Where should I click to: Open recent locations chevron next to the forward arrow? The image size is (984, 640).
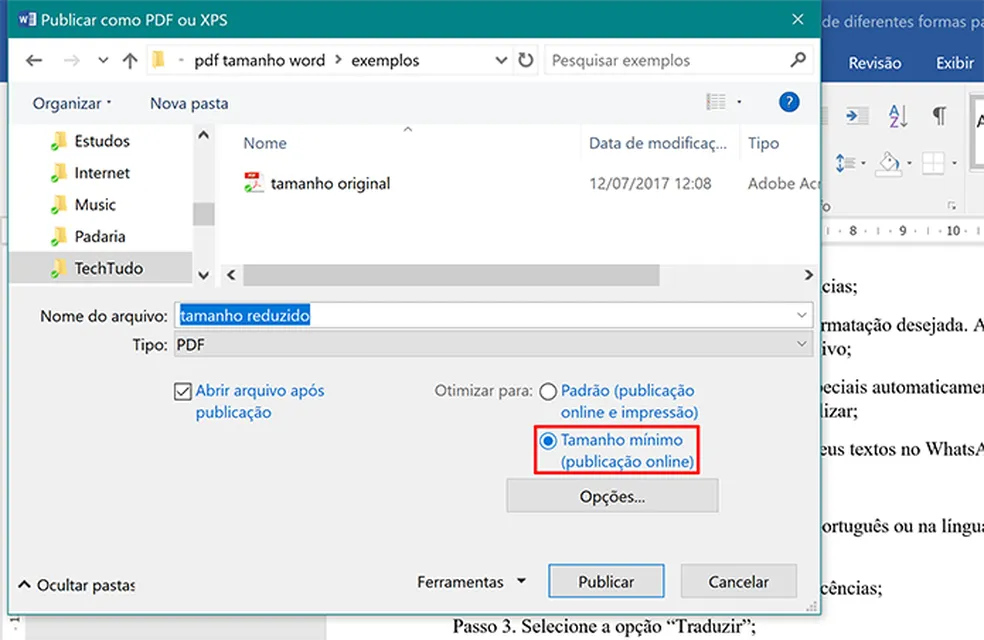click(x=103, y=60)
